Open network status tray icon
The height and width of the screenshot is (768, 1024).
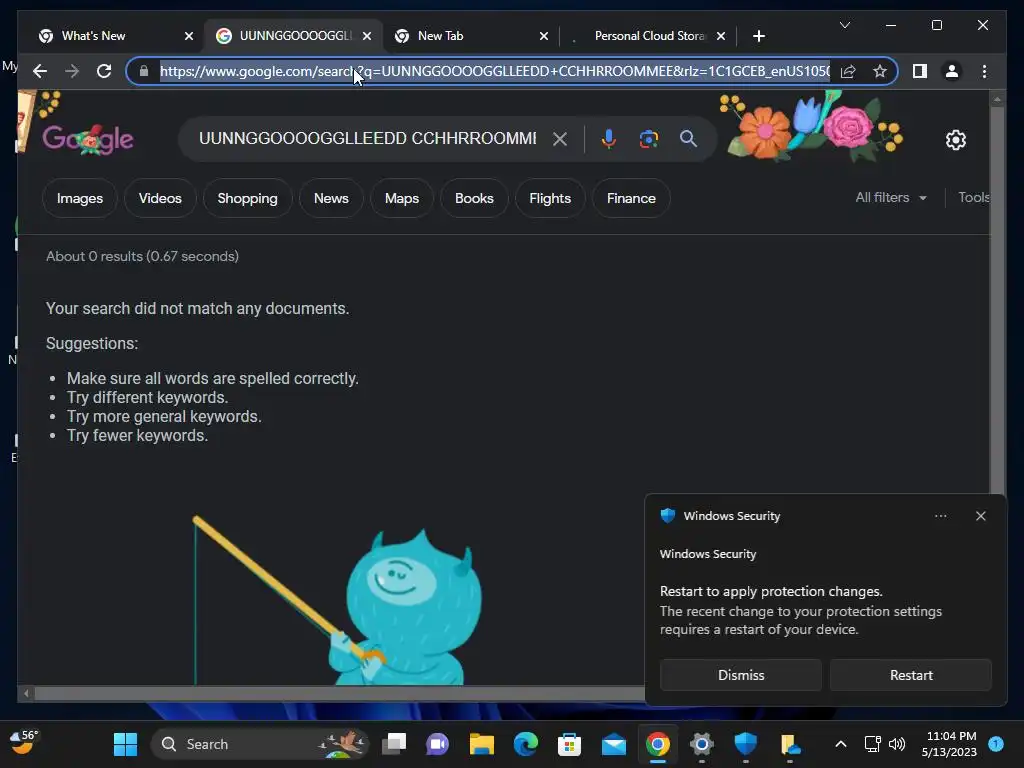pos(872,744)
